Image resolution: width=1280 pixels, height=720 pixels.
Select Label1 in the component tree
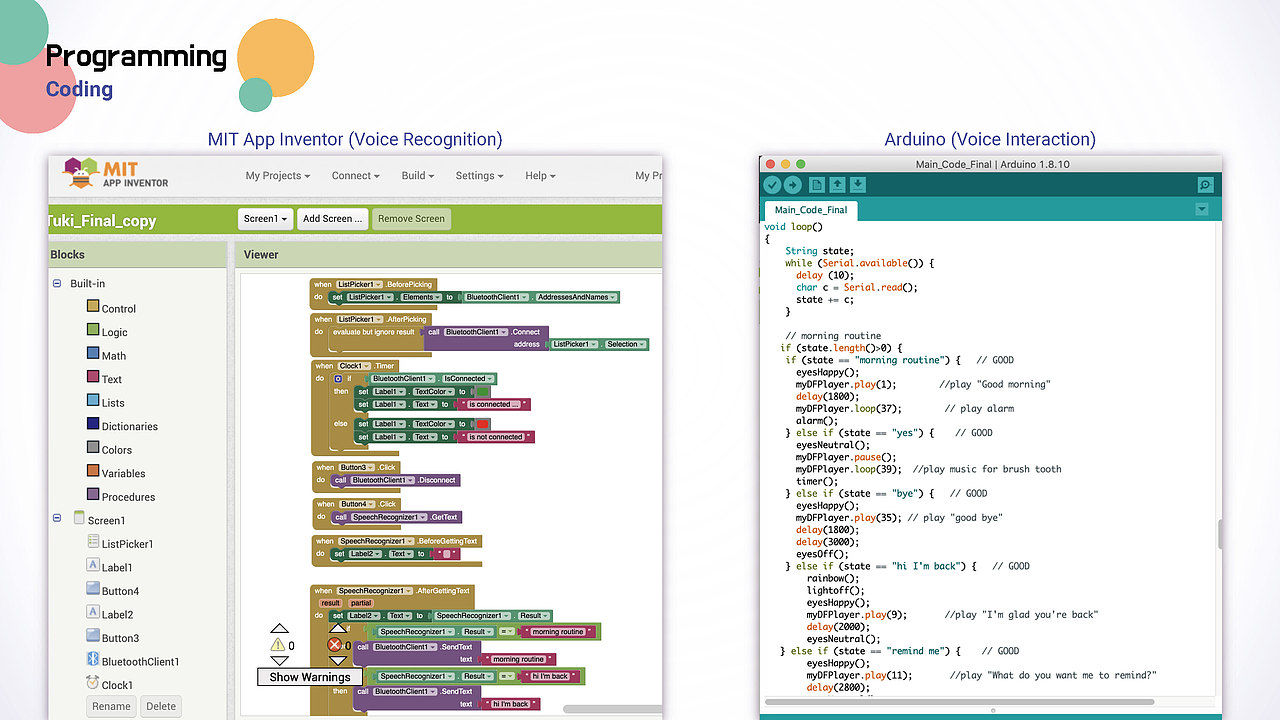click(109, 567)
